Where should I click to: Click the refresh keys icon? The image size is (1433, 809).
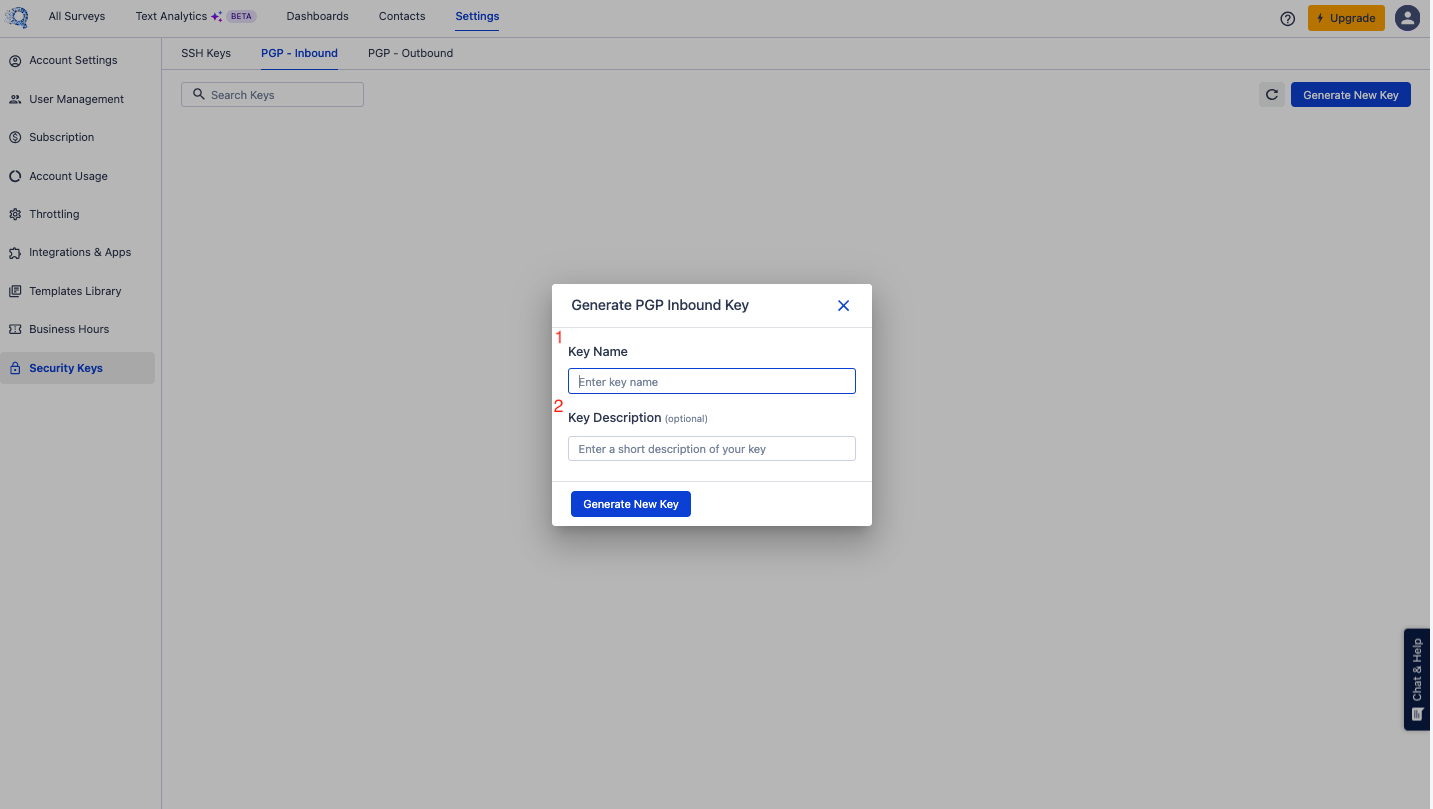coord(1271,95)
